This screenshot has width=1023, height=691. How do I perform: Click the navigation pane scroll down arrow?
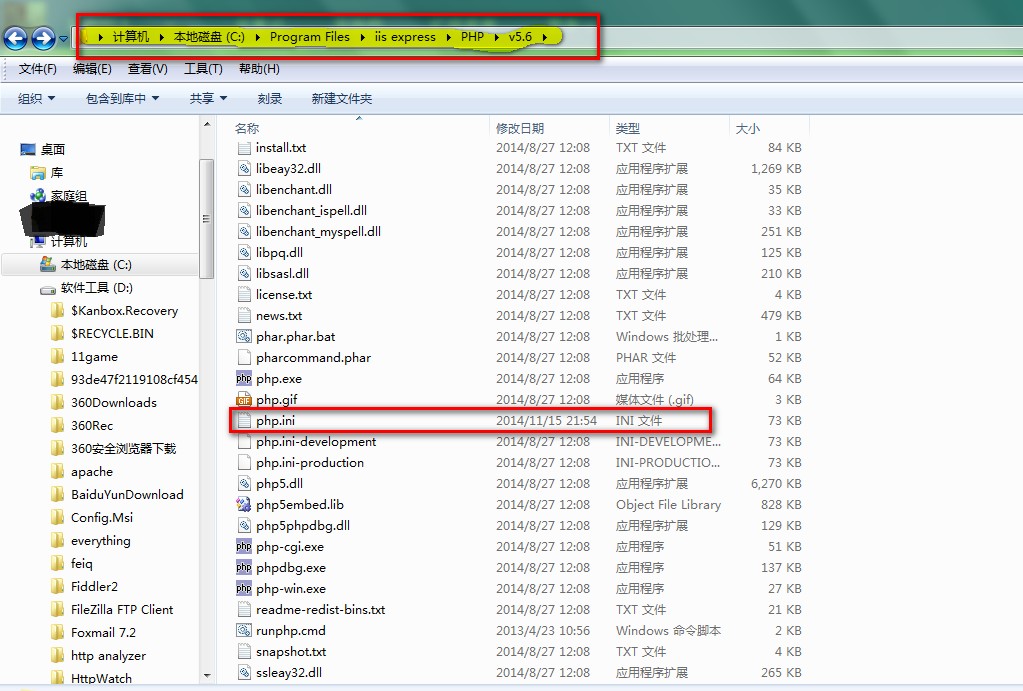[207, 676]
